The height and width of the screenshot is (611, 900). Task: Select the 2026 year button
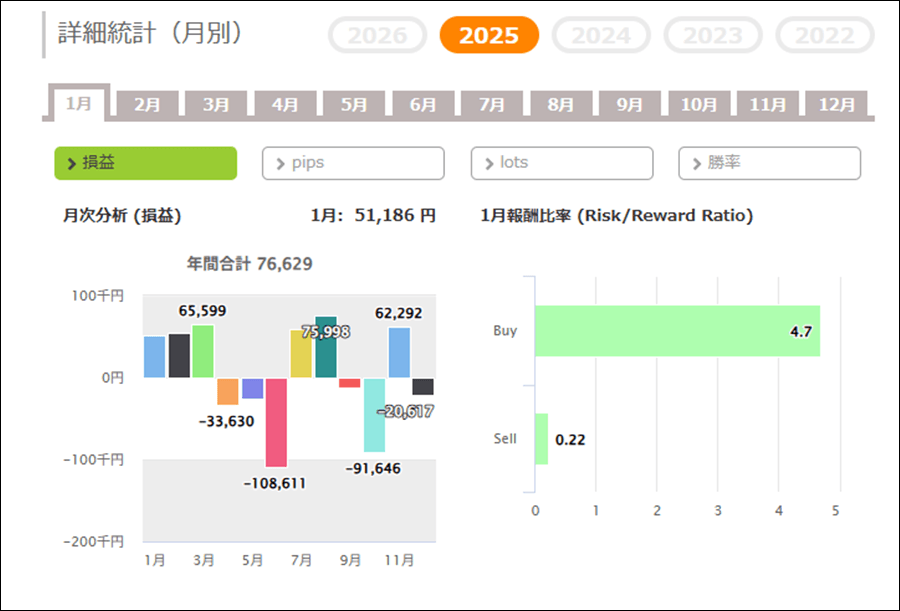point(377,36)
